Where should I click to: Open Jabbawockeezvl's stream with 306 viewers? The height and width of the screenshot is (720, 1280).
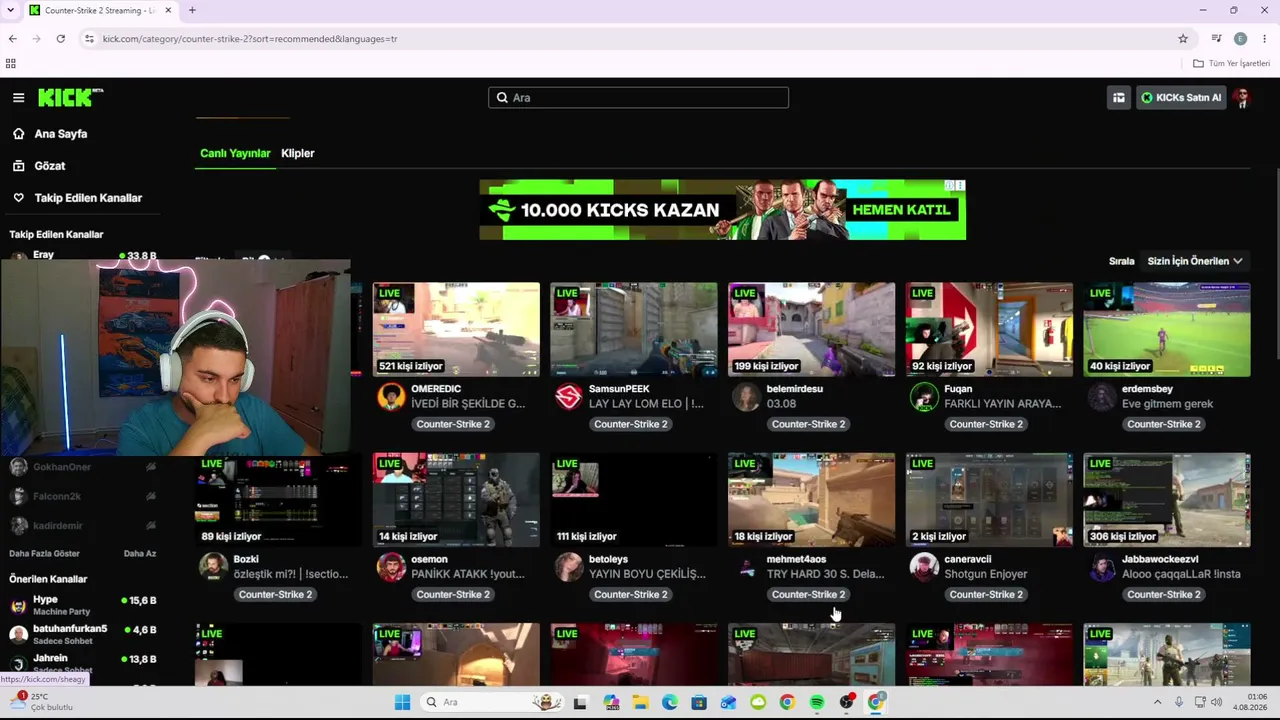(1167, 499)
